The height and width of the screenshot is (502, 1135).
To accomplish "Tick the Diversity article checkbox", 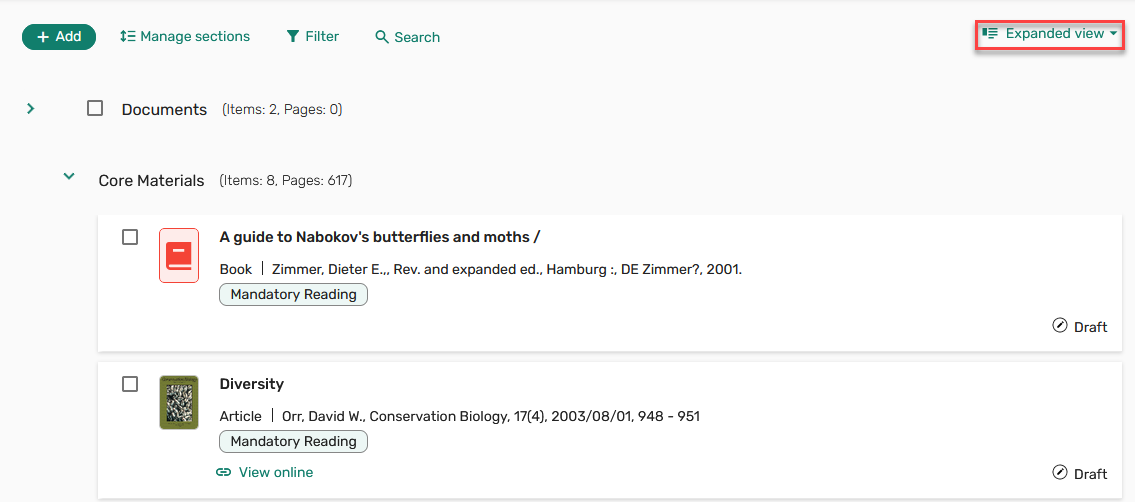I will point(130,384).
